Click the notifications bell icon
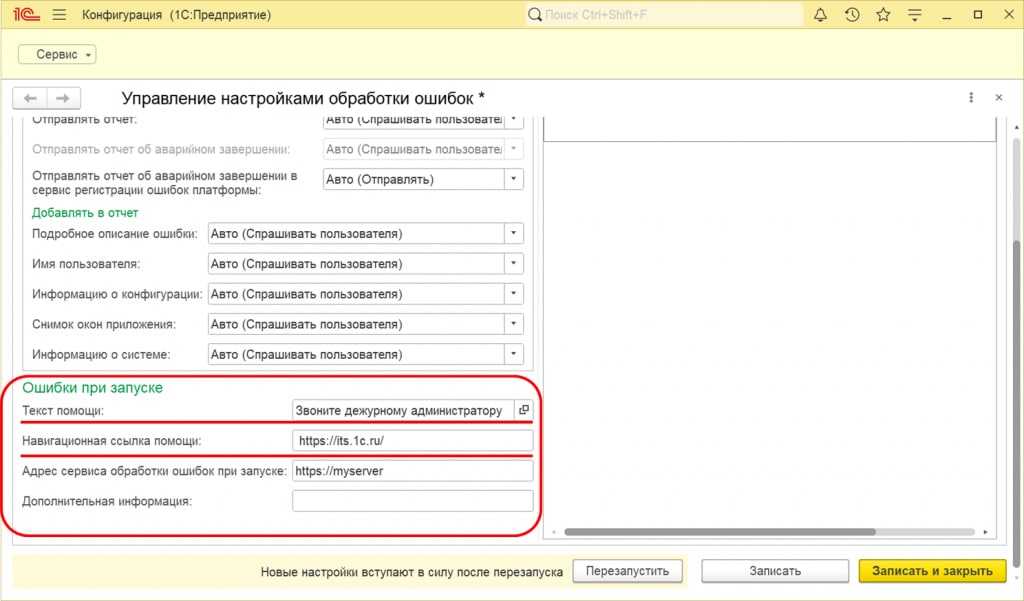Image resolution: width=1024 pixels, height=601 pixels. (821, 15)
